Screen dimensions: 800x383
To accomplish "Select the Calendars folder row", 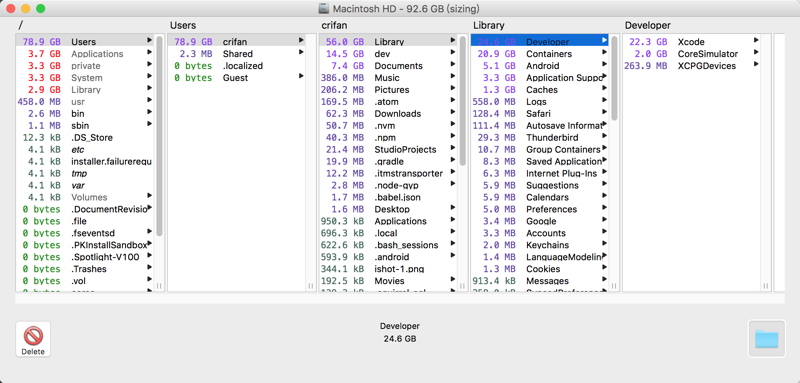I will (540, 197).
